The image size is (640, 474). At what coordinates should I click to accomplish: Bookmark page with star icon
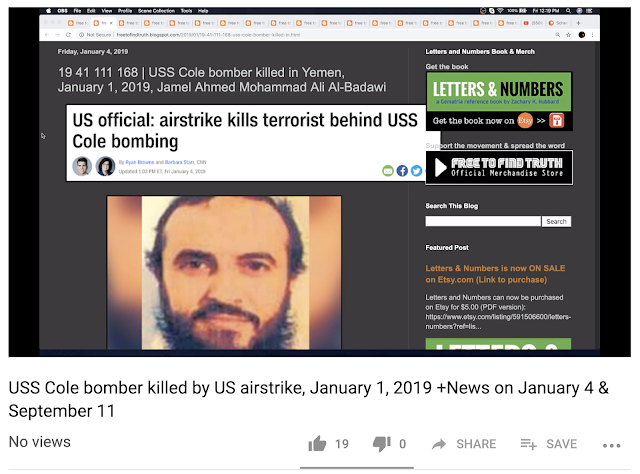click(569, 35)
